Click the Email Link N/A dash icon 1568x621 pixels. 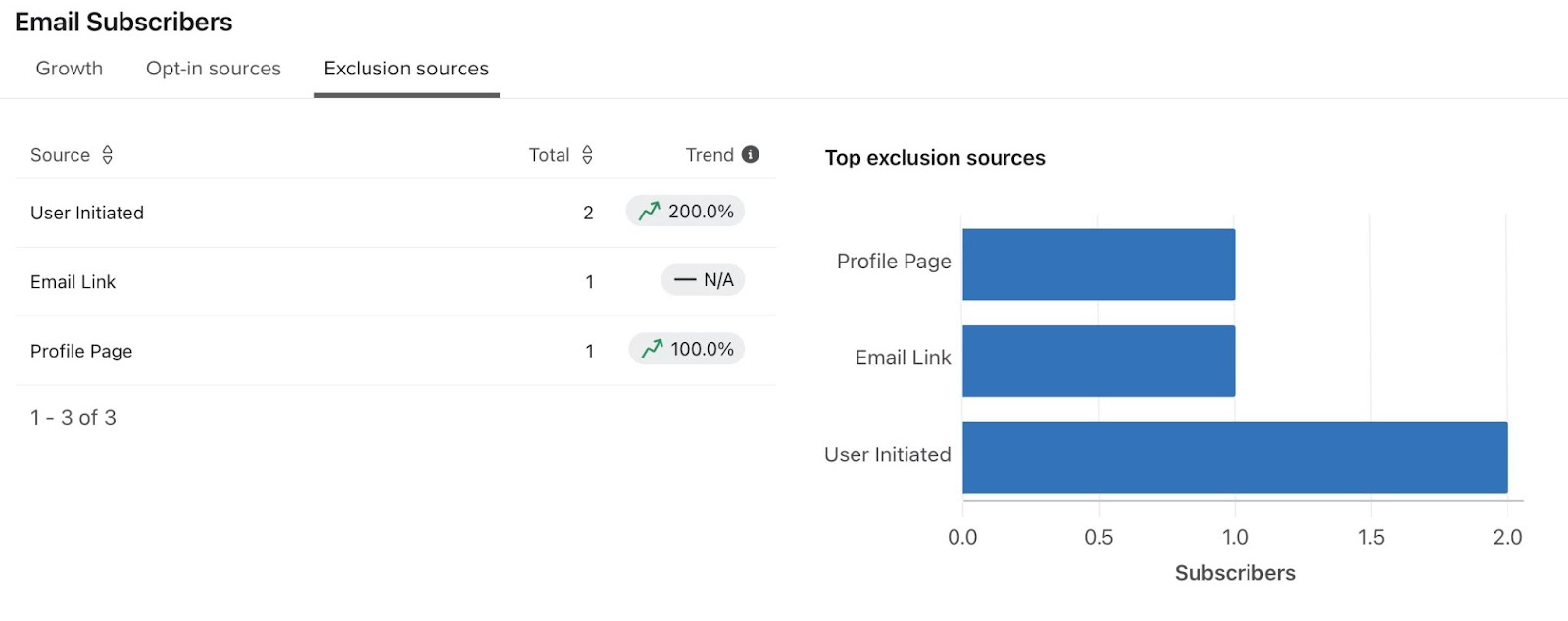(x=685, y=280)
